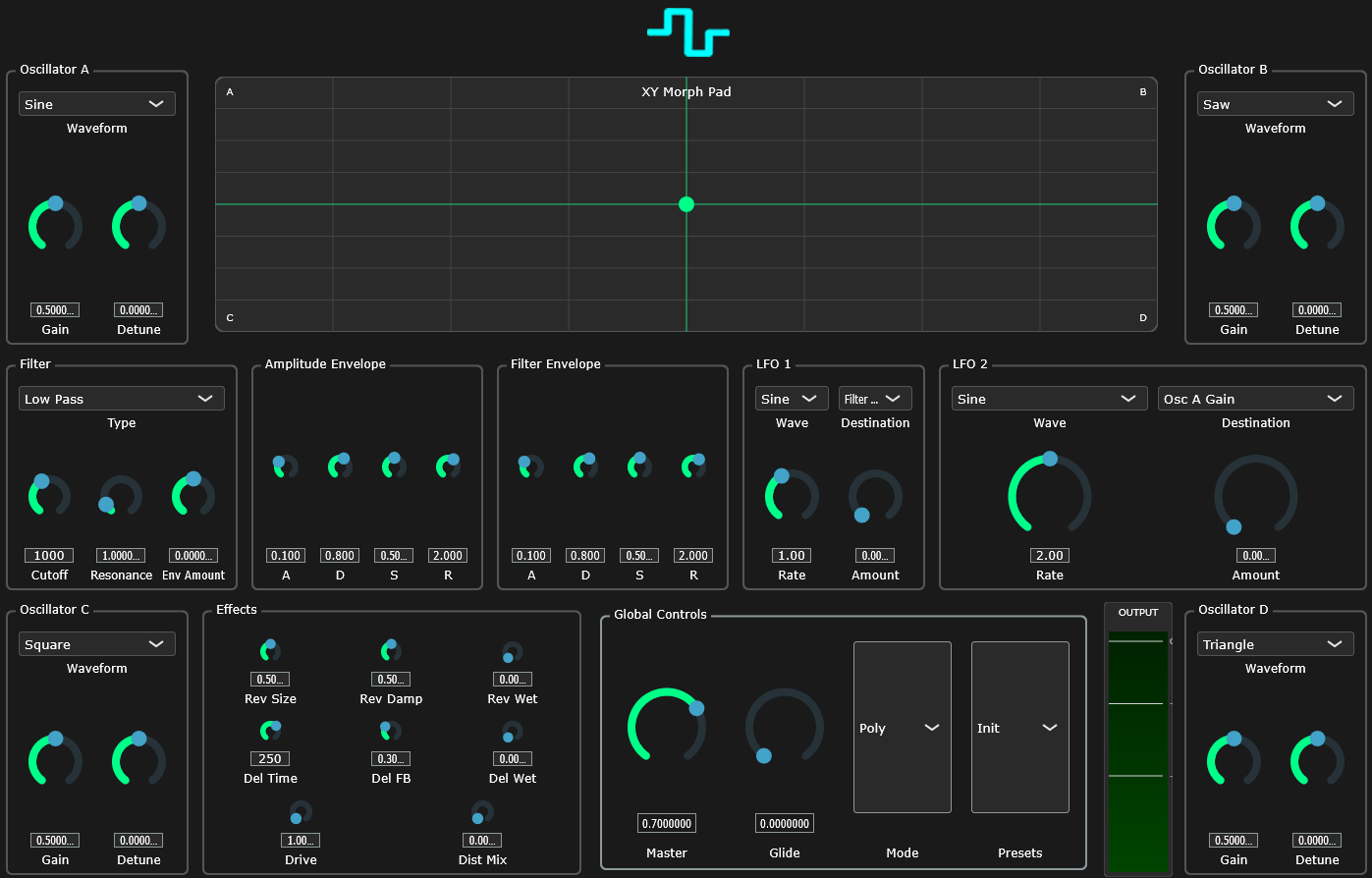Click the square wave logo icon

coord(687,33)
